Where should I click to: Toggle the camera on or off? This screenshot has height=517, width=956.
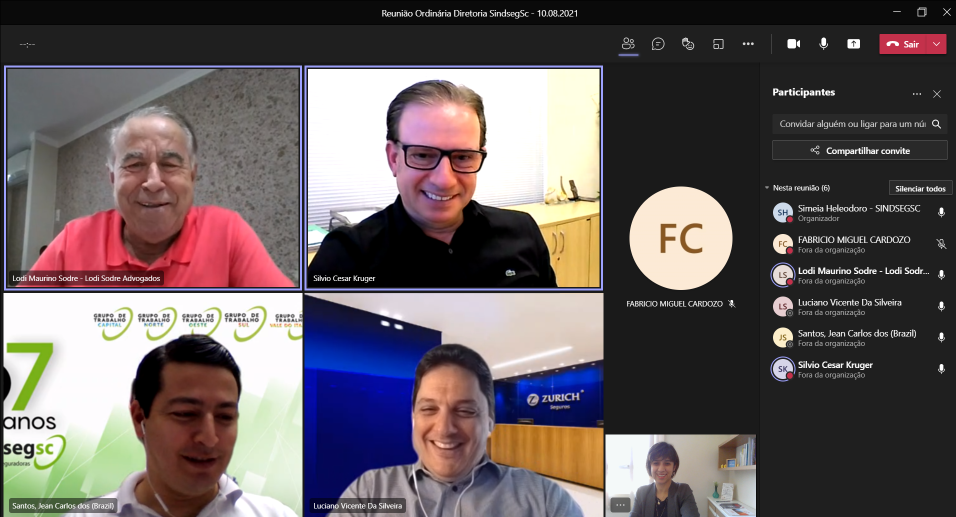click(793, 44)
